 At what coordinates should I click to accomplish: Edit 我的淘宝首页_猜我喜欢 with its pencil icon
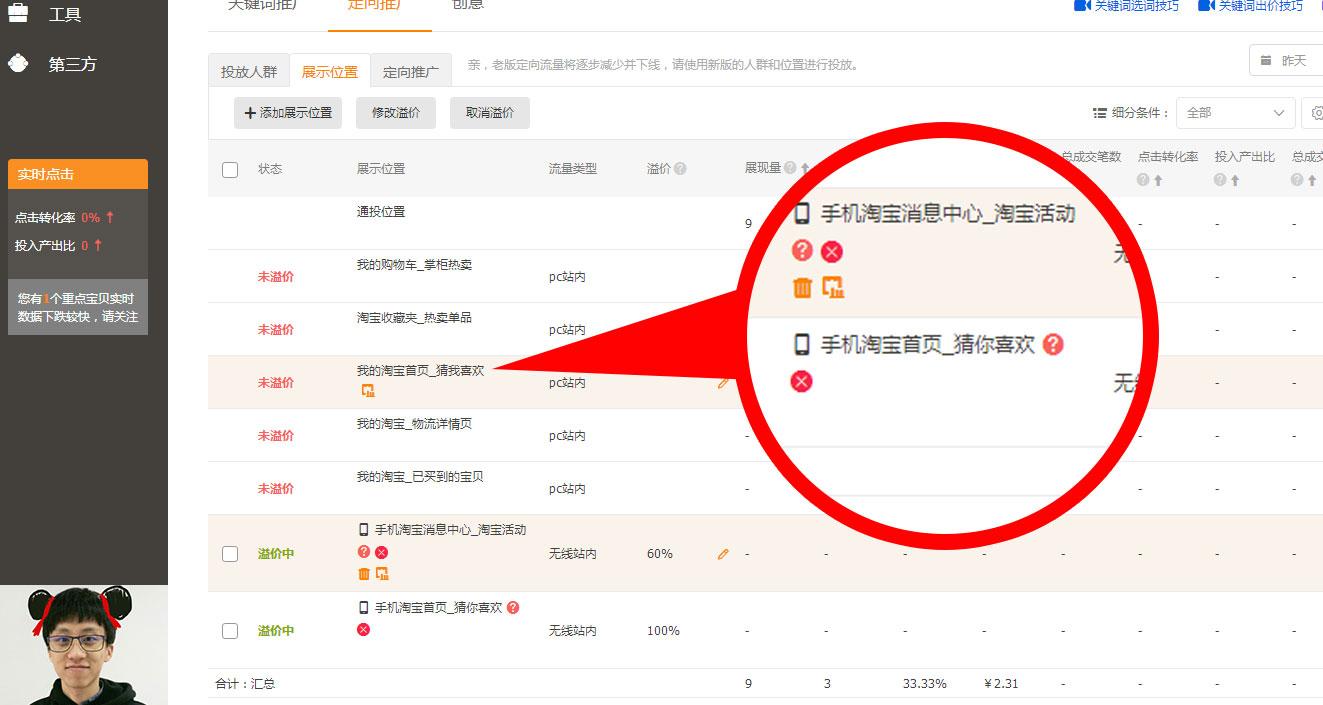pyautogui.click(x=723, y=382)
